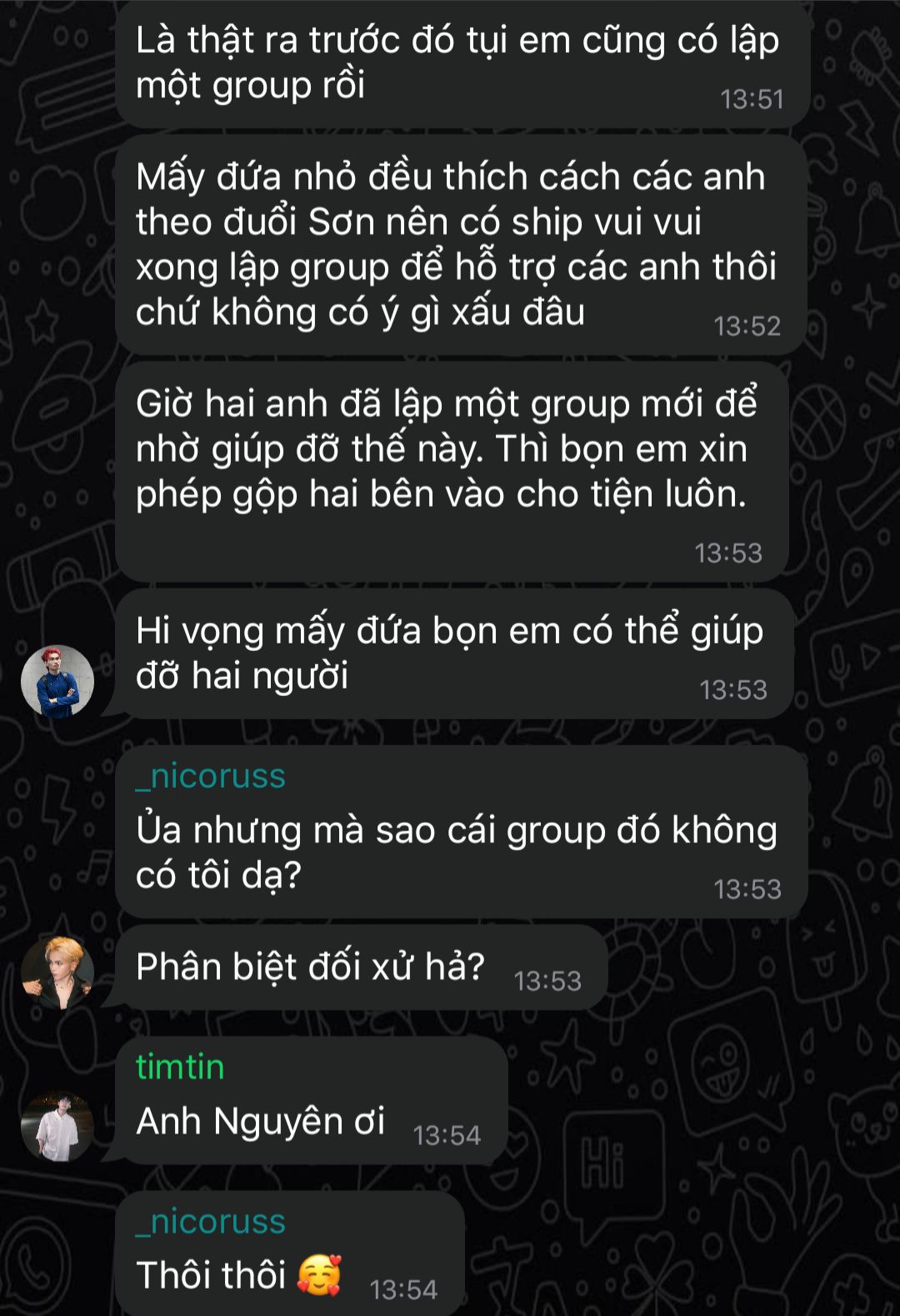Tap the smiling hearts emoji

click(319, 1274)
